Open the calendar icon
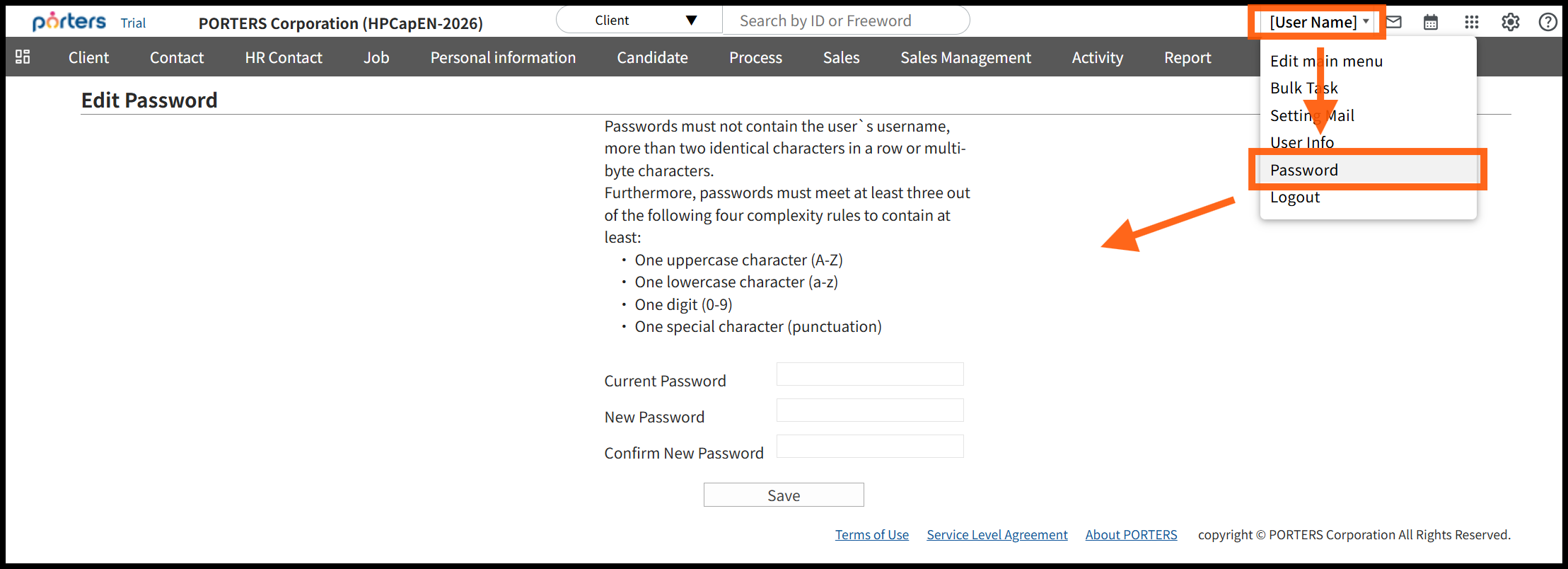This screenshot has height=569, width=1568. click(x=1431, y=22)
